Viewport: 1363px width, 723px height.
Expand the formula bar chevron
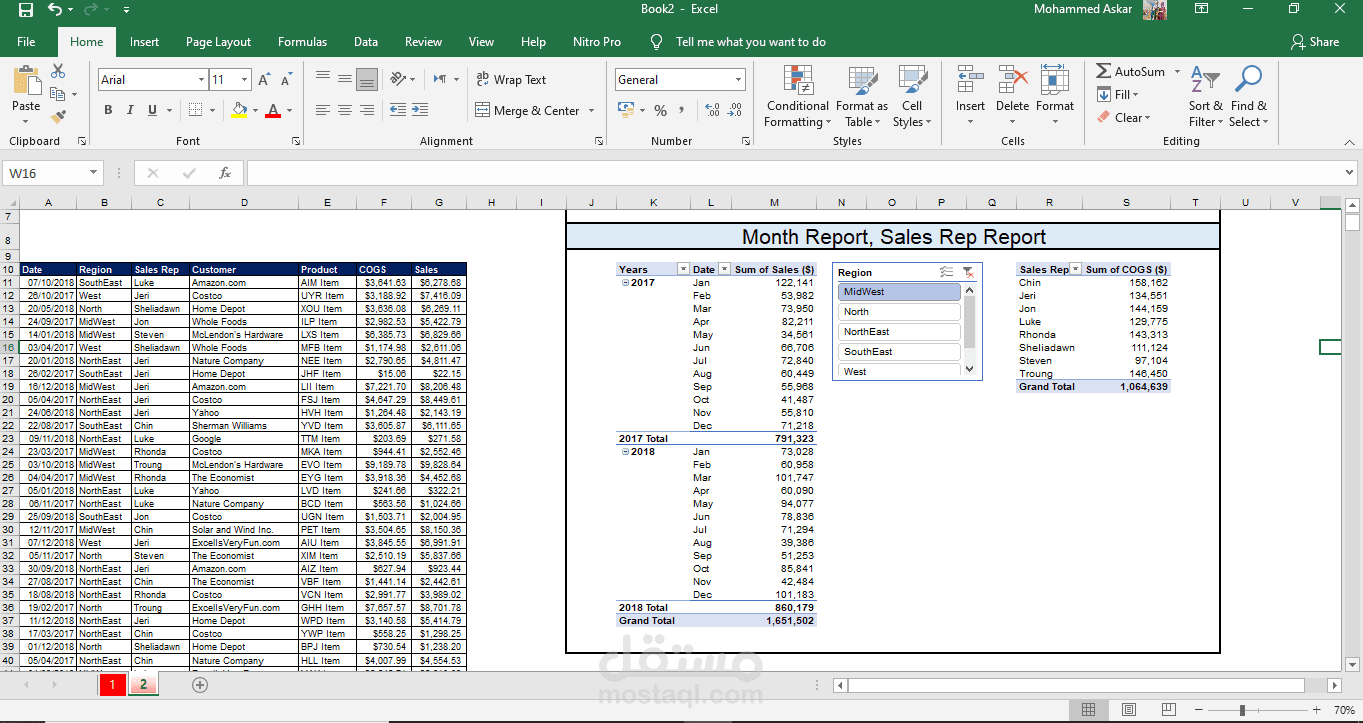click(x=1351, y=173)
